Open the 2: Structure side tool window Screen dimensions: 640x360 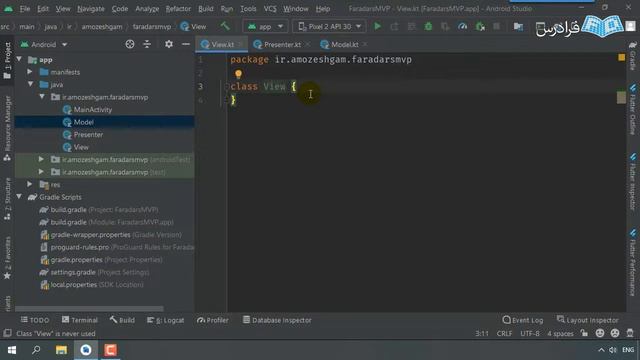(x=7, y=199)
